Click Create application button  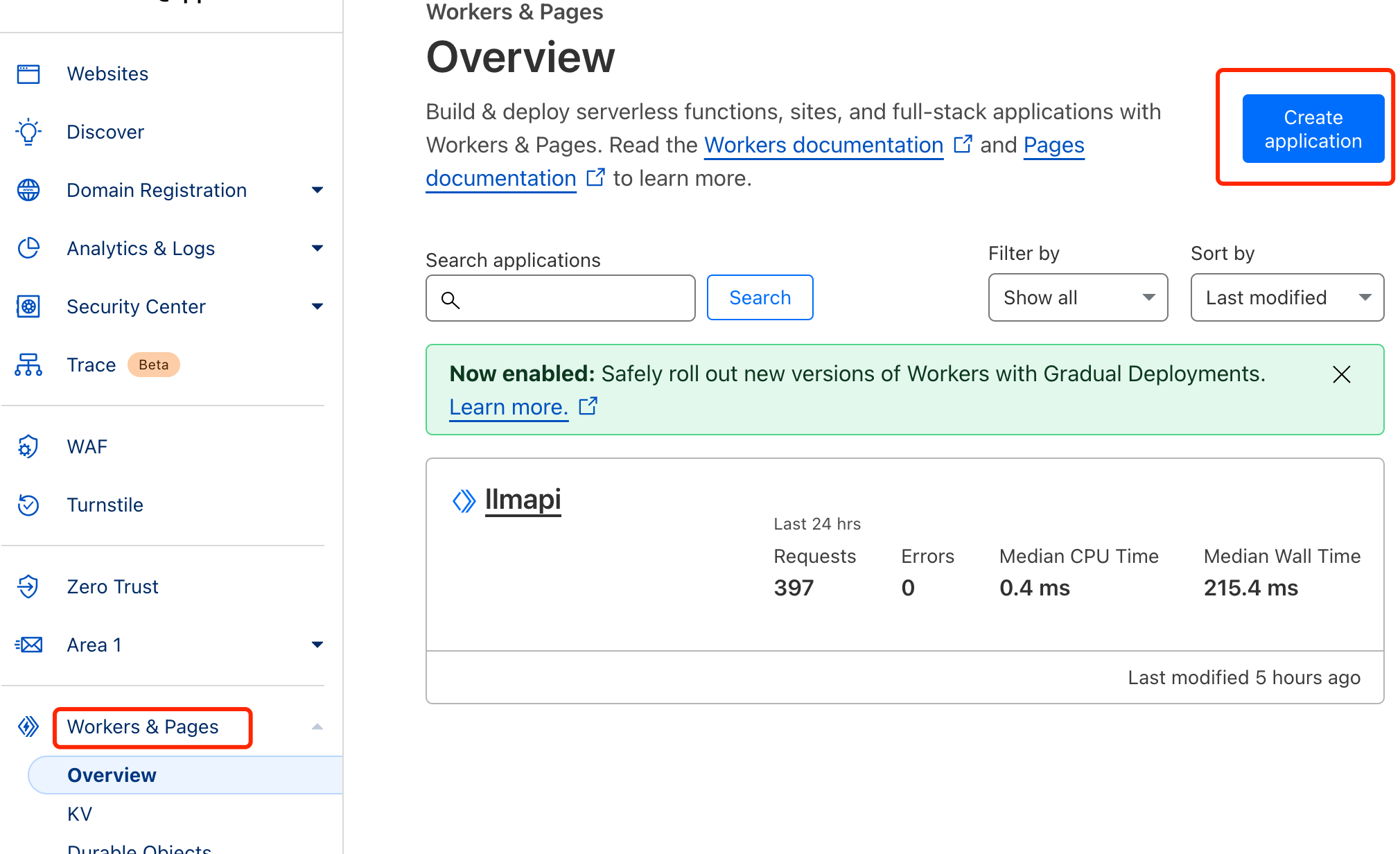(1311, 128)
